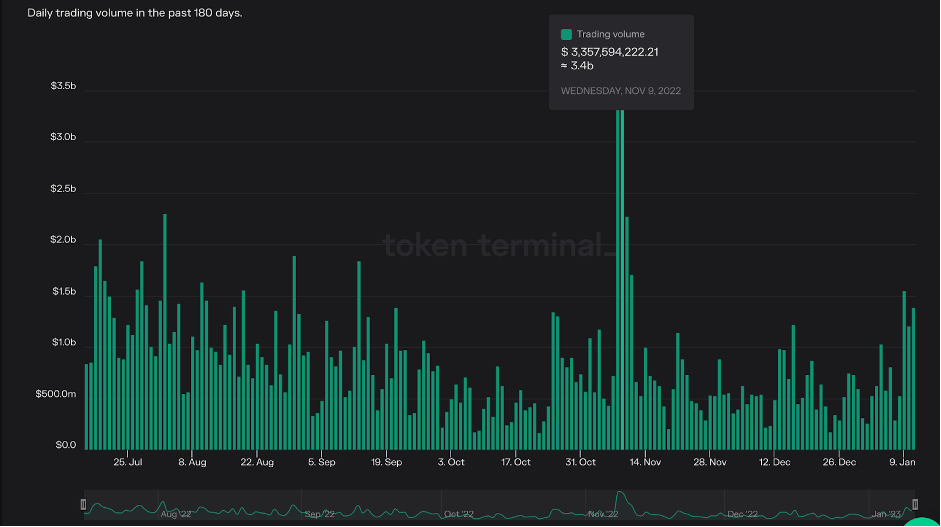
Task: Grab the left handle of the range navigator
Action: 84,504
